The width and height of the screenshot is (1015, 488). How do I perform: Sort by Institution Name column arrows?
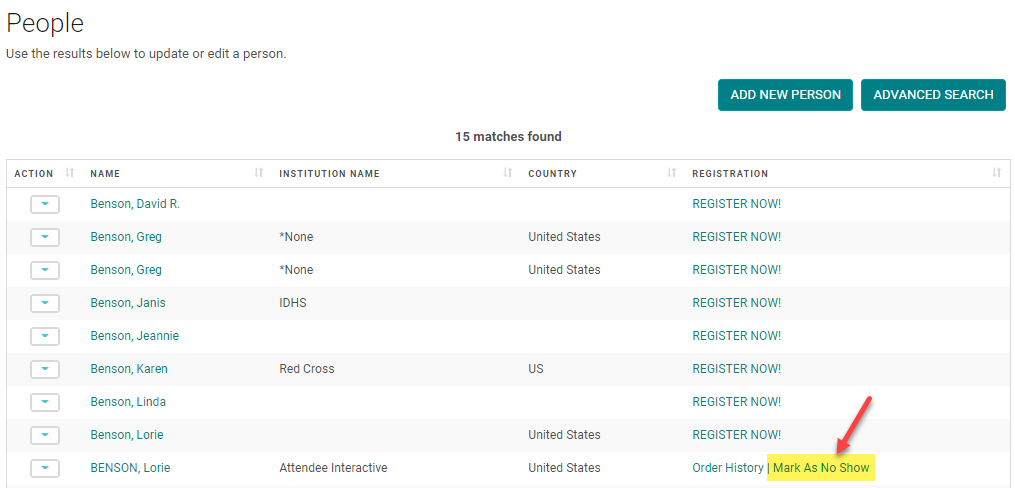pyautogui.click(x=507, y=173)
